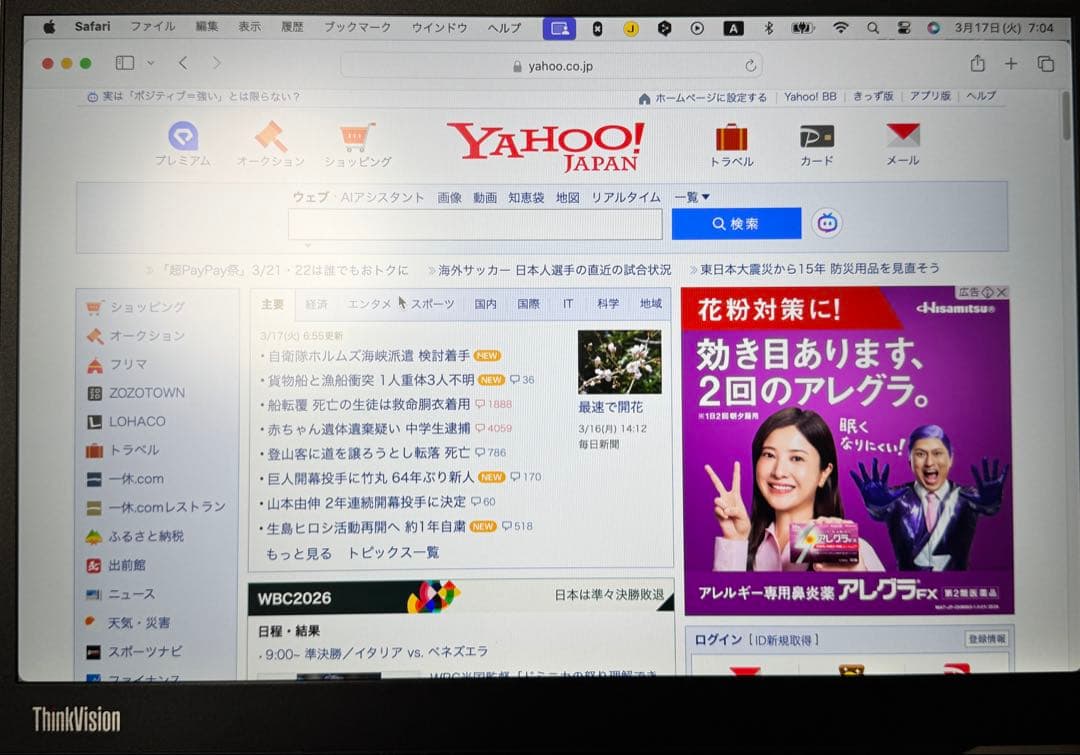Switch search to リアルタイム
The height and width of the screenshot is (755, 1080).
pos(625,198)
